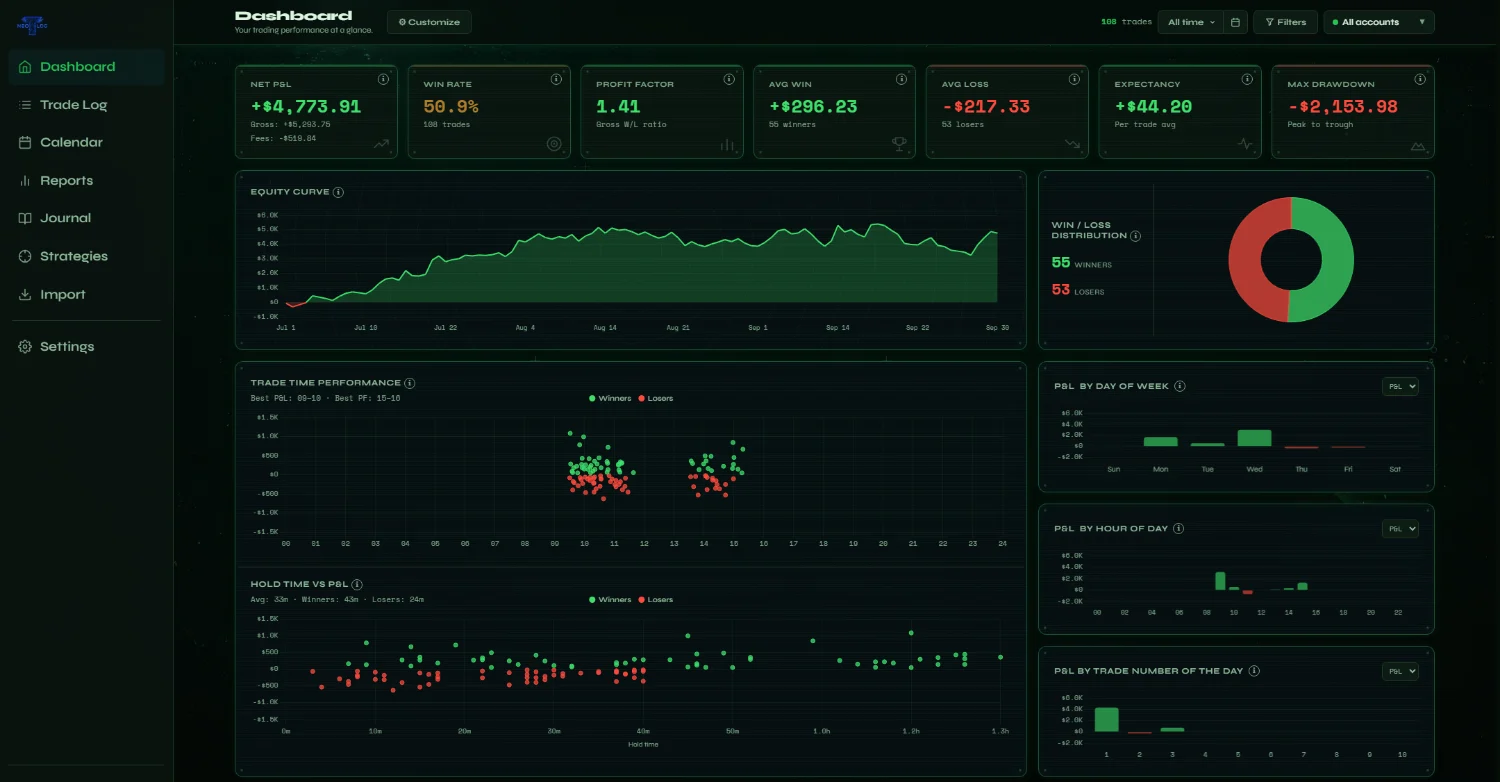The image size is (1500, 782).
Task: Open the P&L dropdown in Day of Week panel
Action: [1400, 386]
